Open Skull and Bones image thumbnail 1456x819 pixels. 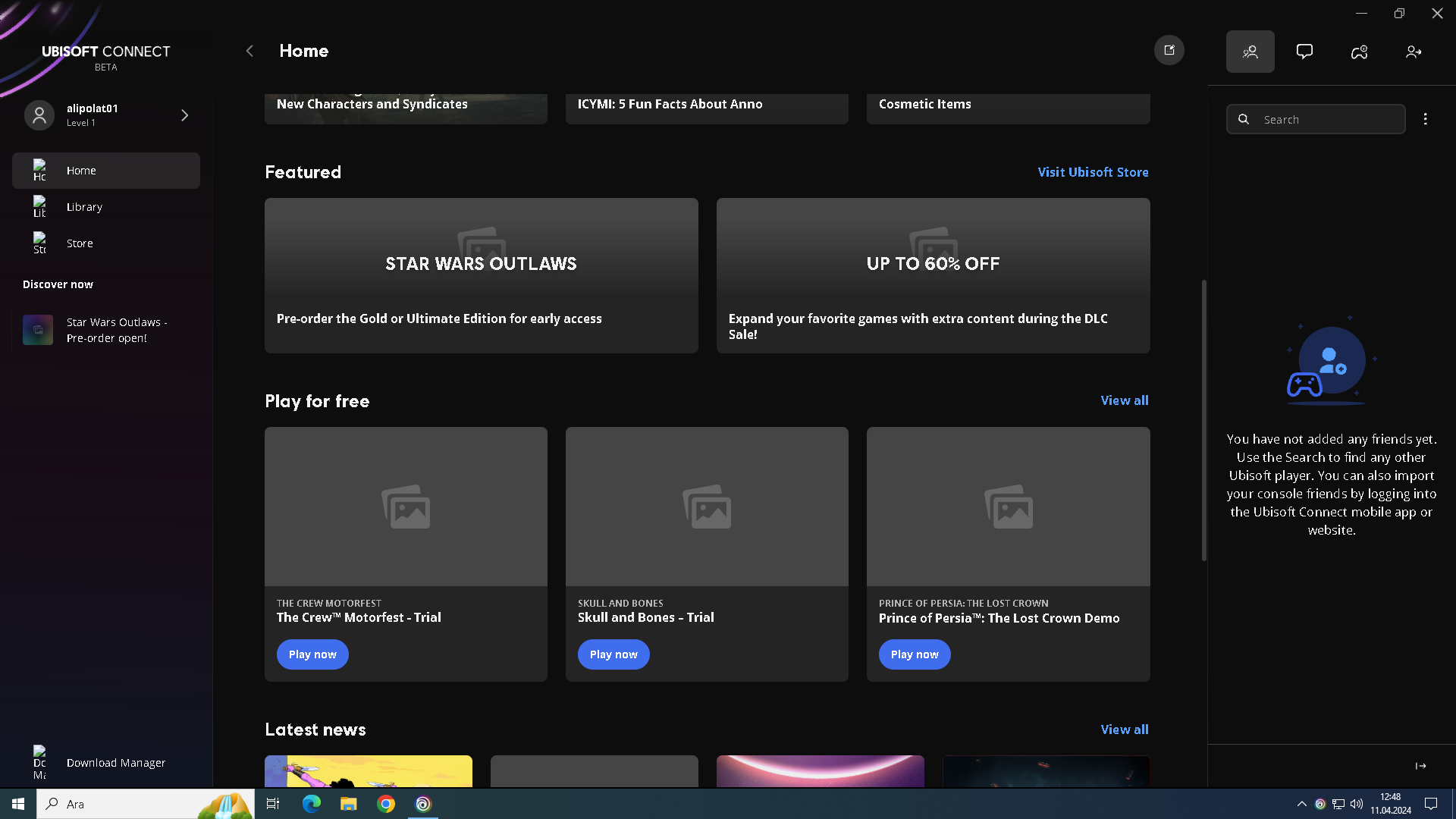(707, 507)
